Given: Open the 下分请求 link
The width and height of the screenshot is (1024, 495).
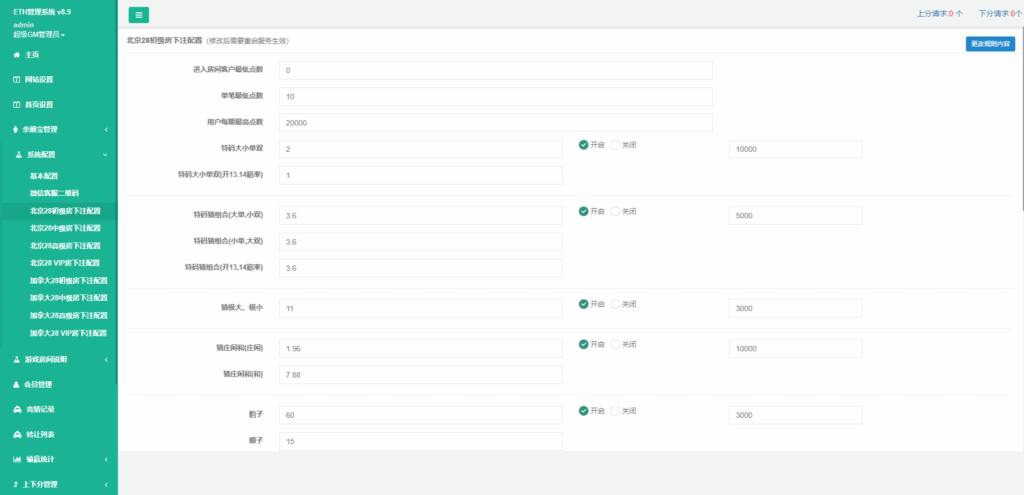Looking at the screenshot, I should 999,14.
